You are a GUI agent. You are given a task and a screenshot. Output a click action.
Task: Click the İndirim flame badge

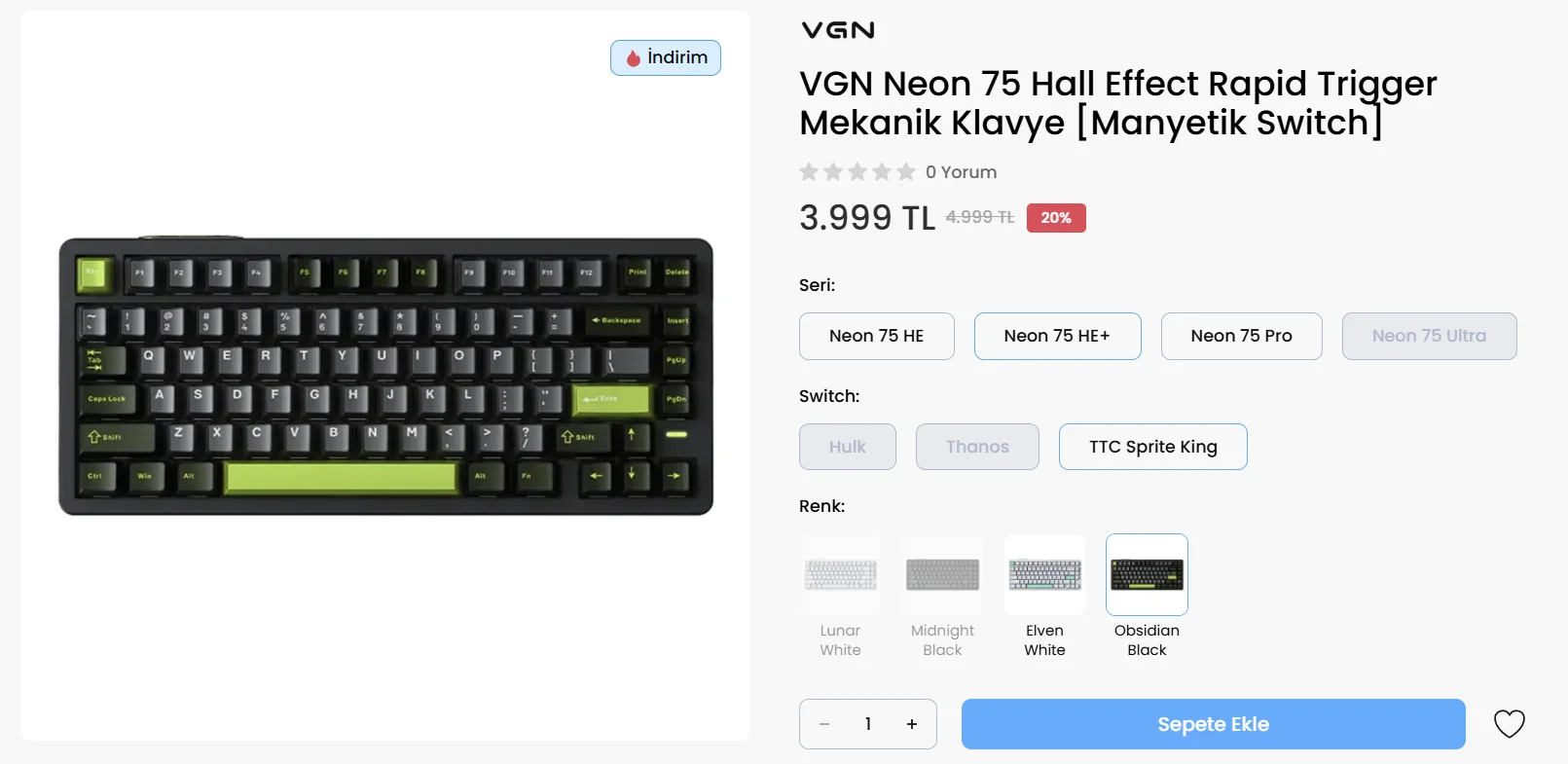pos(666,57)
